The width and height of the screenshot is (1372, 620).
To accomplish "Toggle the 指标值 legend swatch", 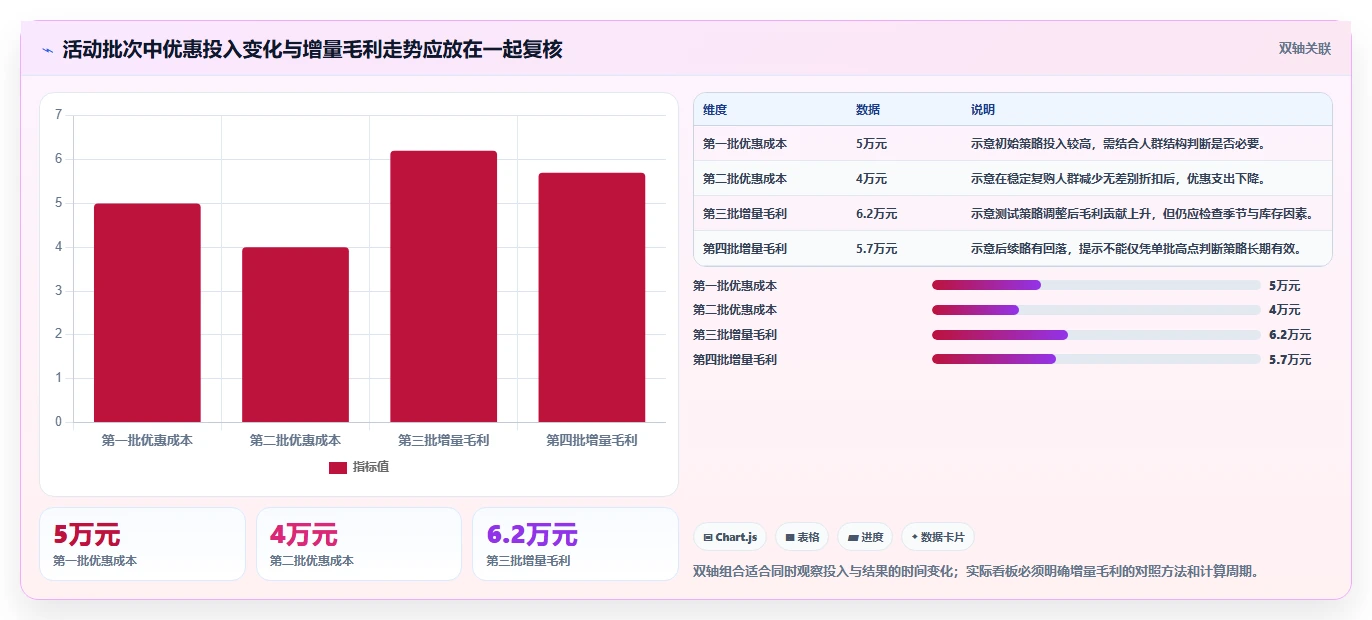I will [x=338, y=467].
